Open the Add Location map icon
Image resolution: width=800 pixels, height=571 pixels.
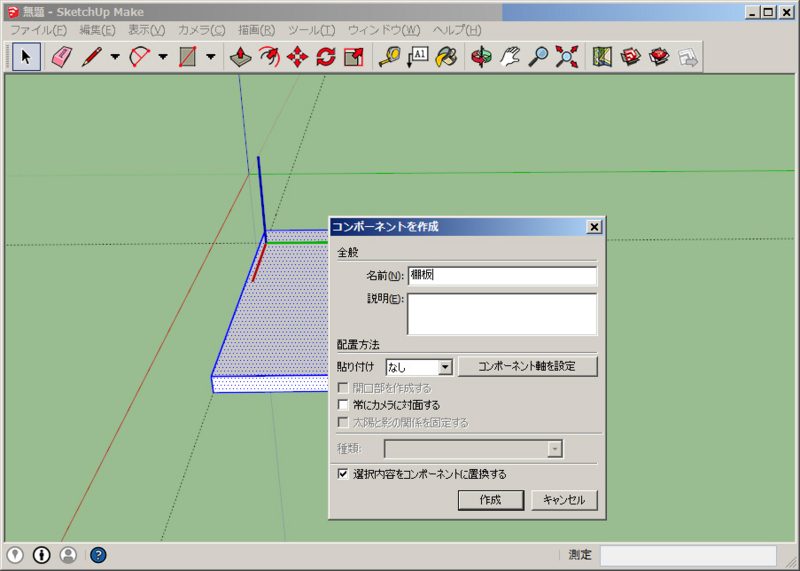click(603, 57)
